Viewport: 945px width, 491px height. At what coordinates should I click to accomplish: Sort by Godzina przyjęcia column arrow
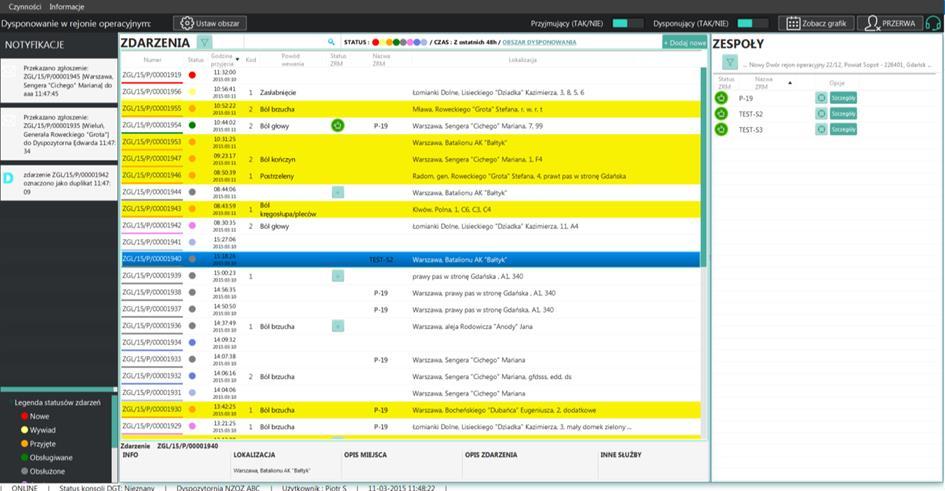pyautogui.click(x=237, y=60)
